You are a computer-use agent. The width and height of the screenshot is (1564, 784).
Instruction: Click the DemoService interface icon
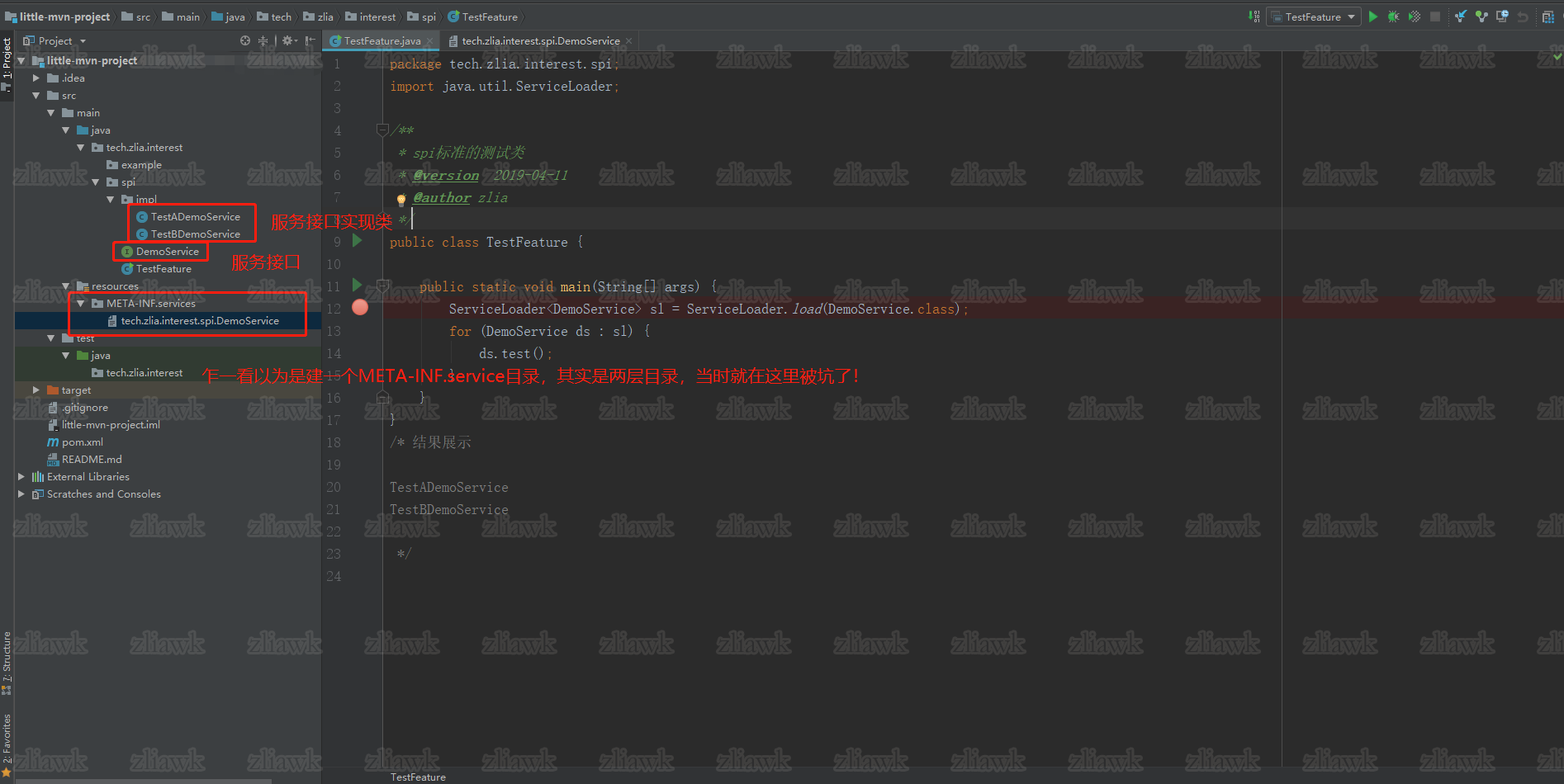(x=127, y=252)
